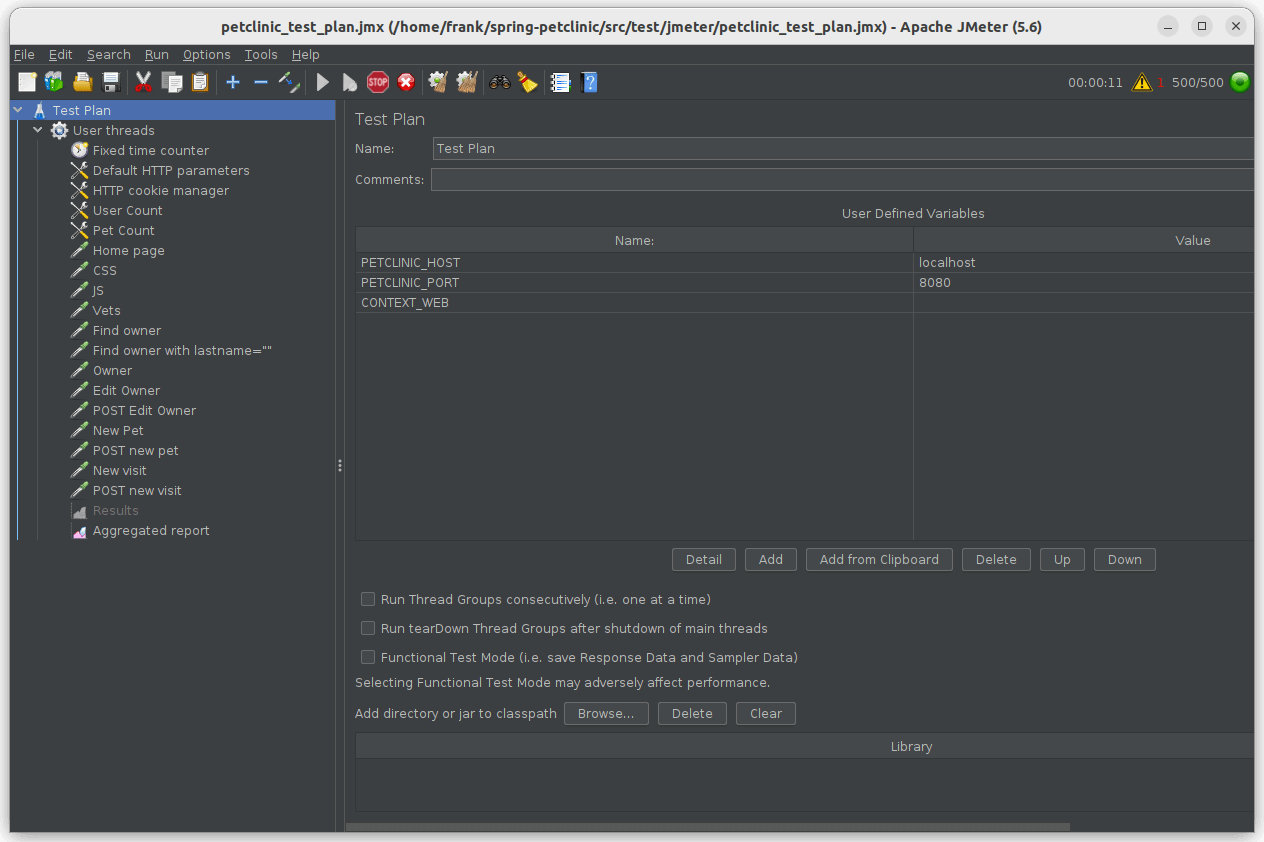Open Help with the question mark icon
This screenshot has height=842, width=1264.
coord(589,82)
